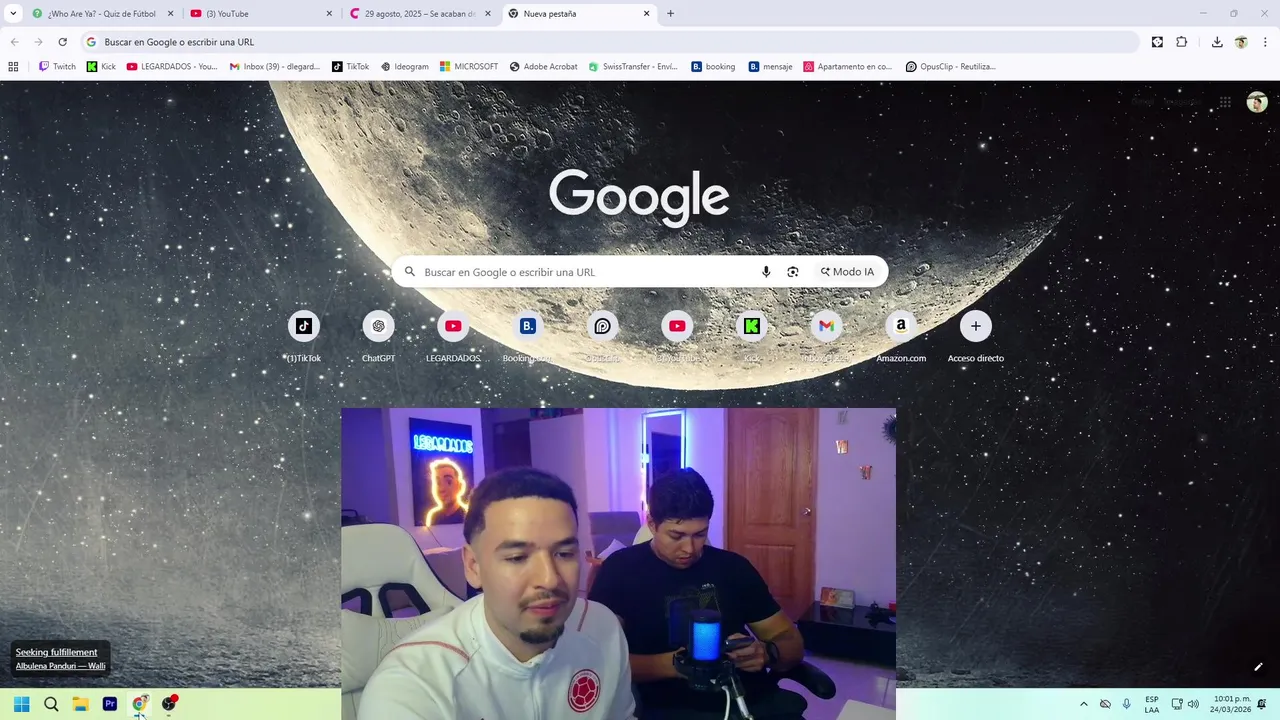Open the booking bookmark
The height and width of the screenshot is (720, 1280).
(x=713, y=67)
